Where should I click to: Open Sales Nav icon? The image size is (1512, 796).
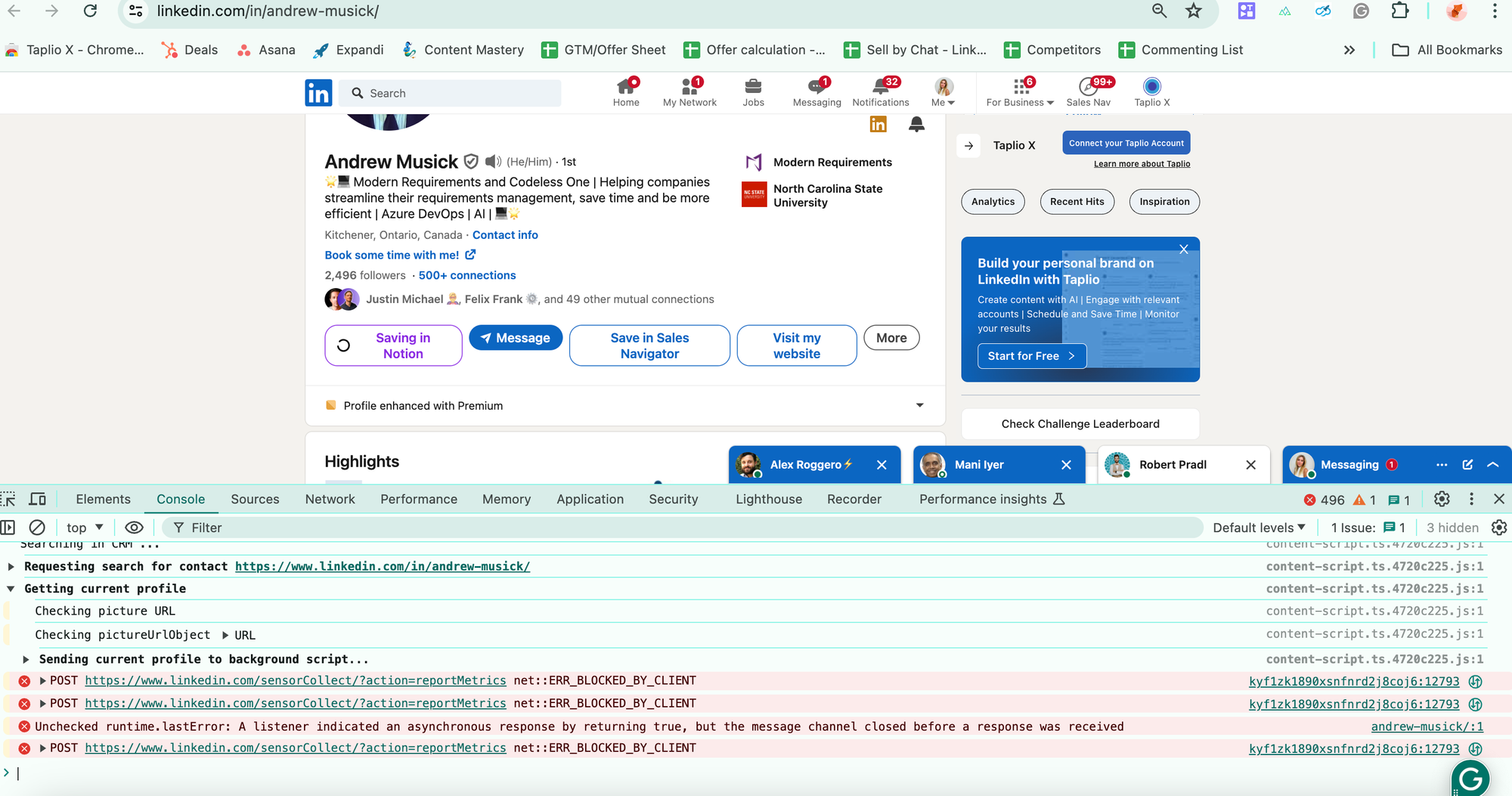coord(1089,92)
